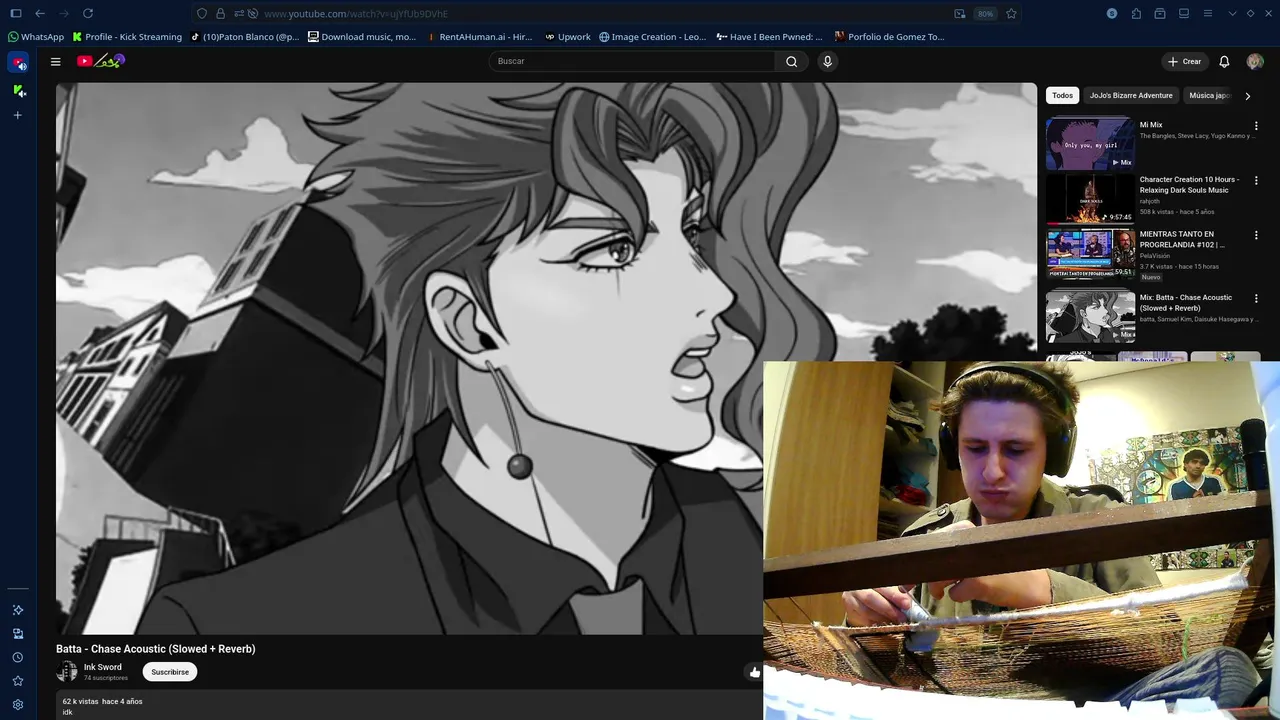Open options menu for Mix: Batta
Viewport: 1280px width, 720px height.
[x=1256, y=299]
